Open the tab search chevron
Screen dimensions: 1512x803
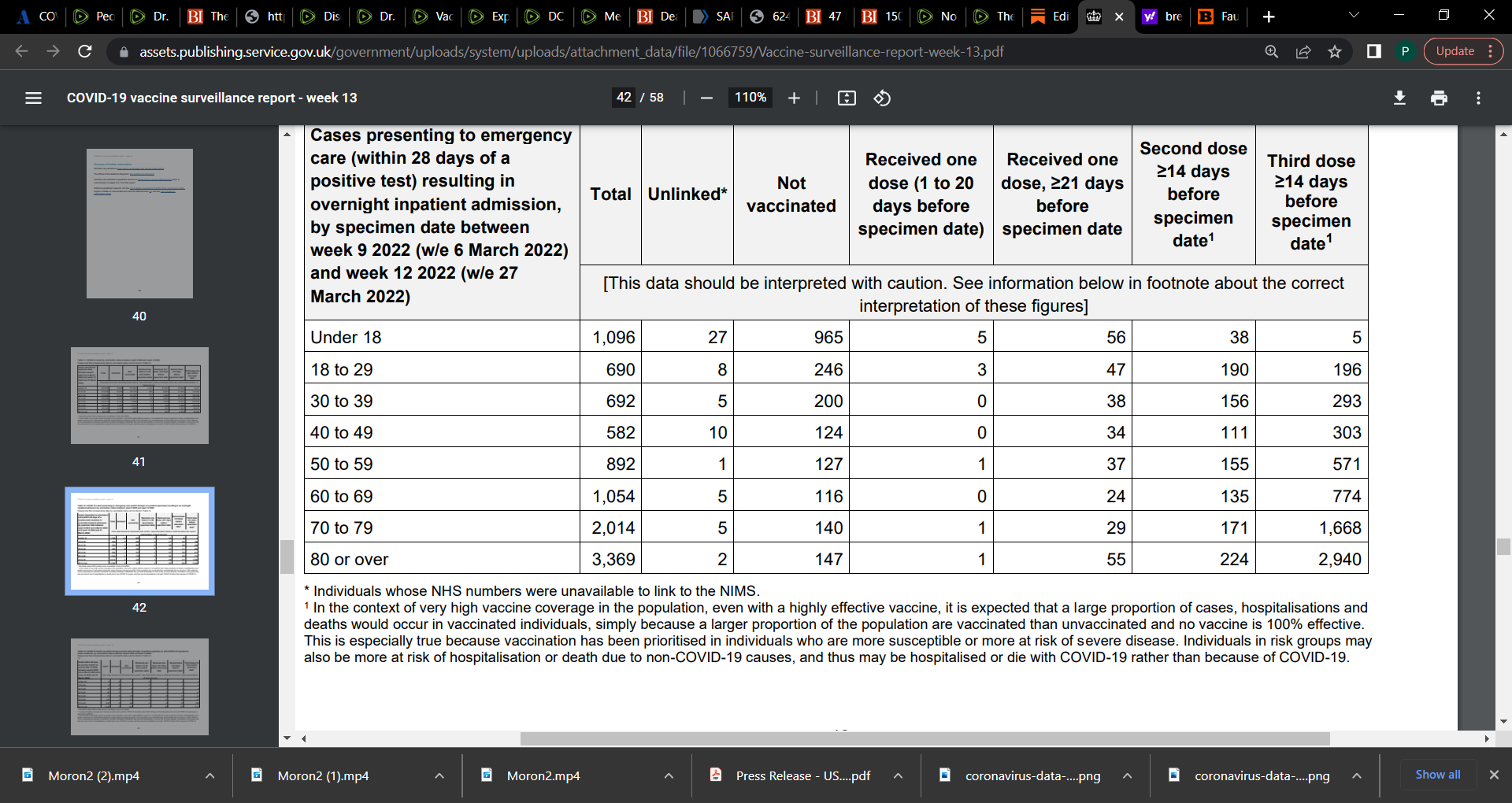(x=1354, y=16)
